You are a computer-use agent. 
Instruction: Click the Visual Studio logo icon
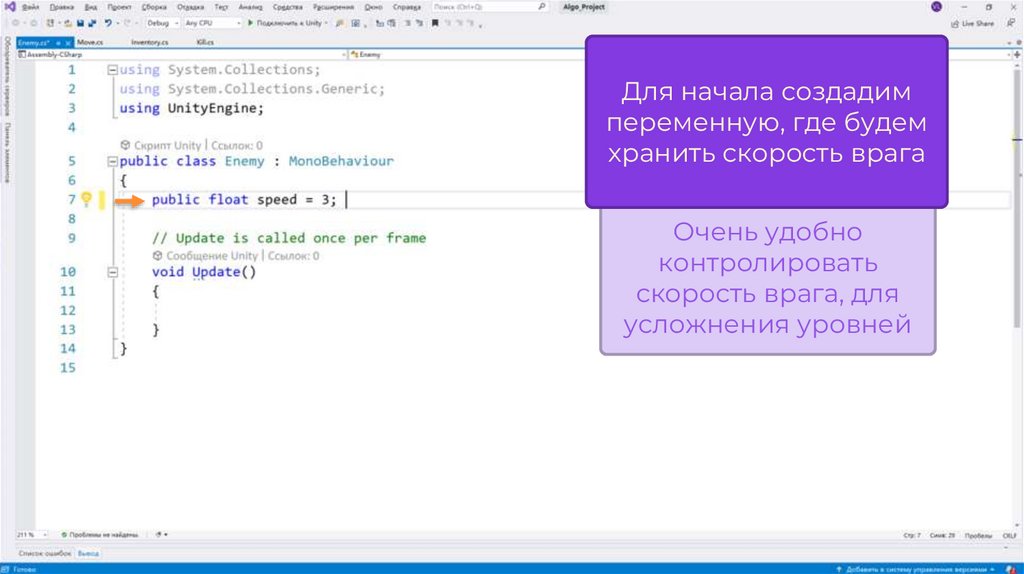[9, 6]
